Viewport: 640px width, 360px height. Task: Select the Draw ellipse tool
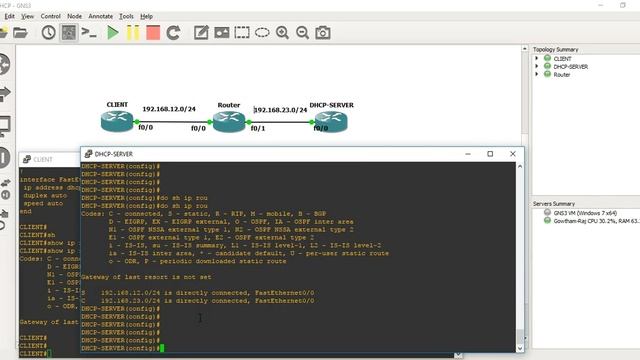[x=262, y=33]
